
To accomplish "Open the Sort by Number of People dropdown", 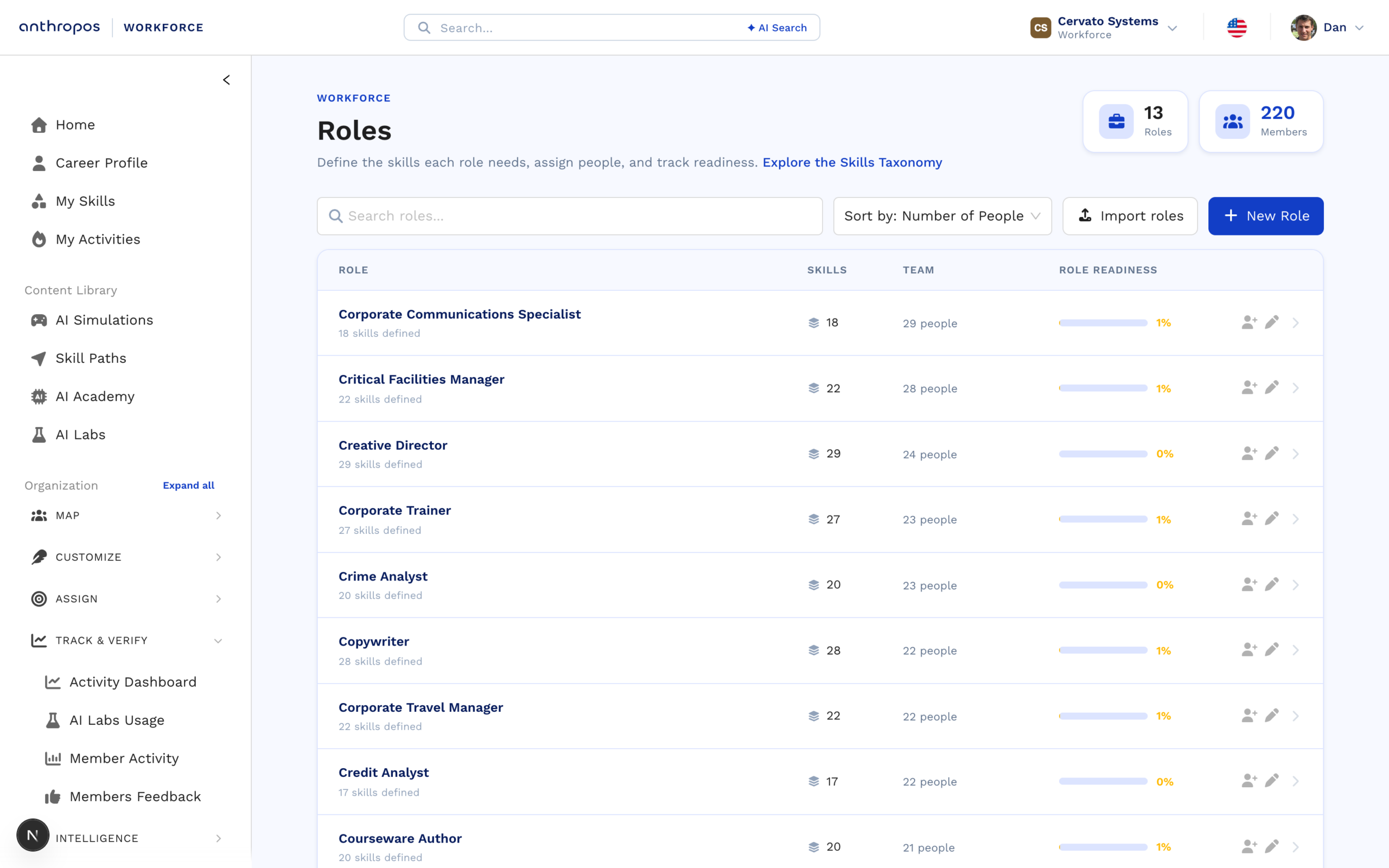I will [x=942, y=216].
